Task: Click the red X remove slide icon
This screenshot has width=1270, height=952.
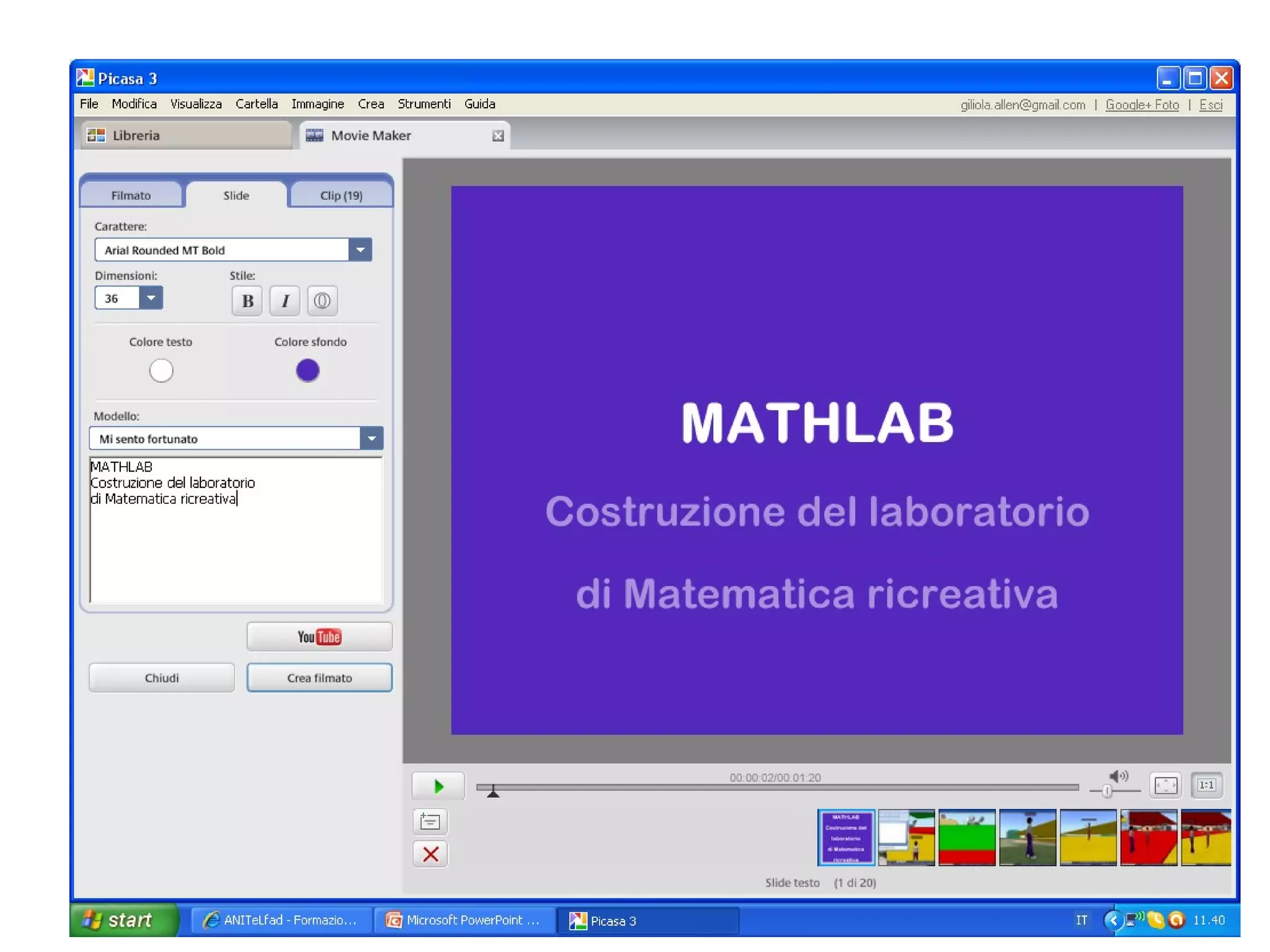Action: tap(430, 854)
